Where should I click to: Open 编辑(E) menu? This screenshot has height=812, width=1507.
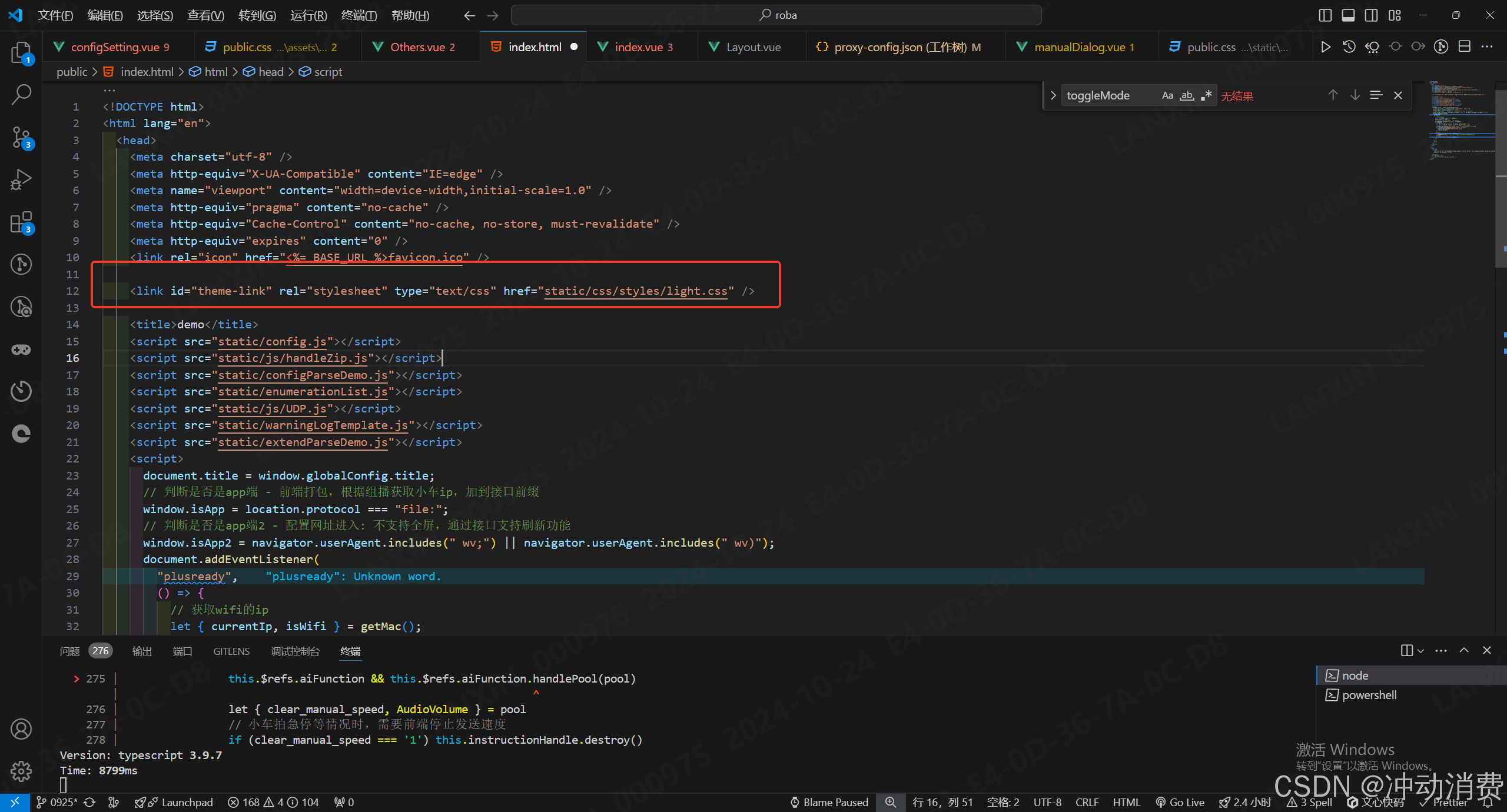[105, 15]
